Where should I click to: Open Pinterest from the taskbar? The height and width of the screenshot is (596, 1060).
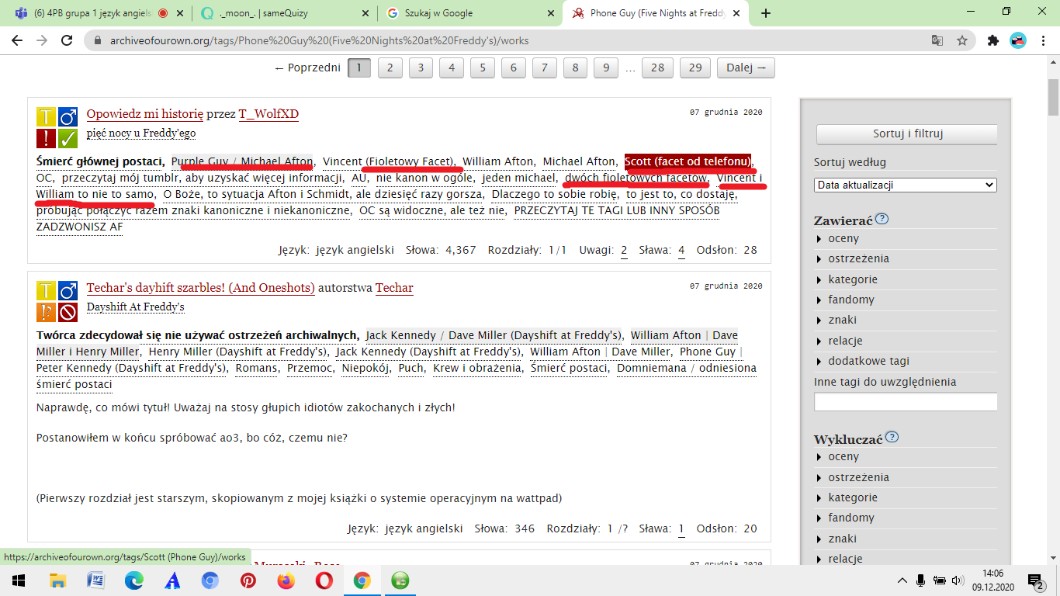[247, 580]
